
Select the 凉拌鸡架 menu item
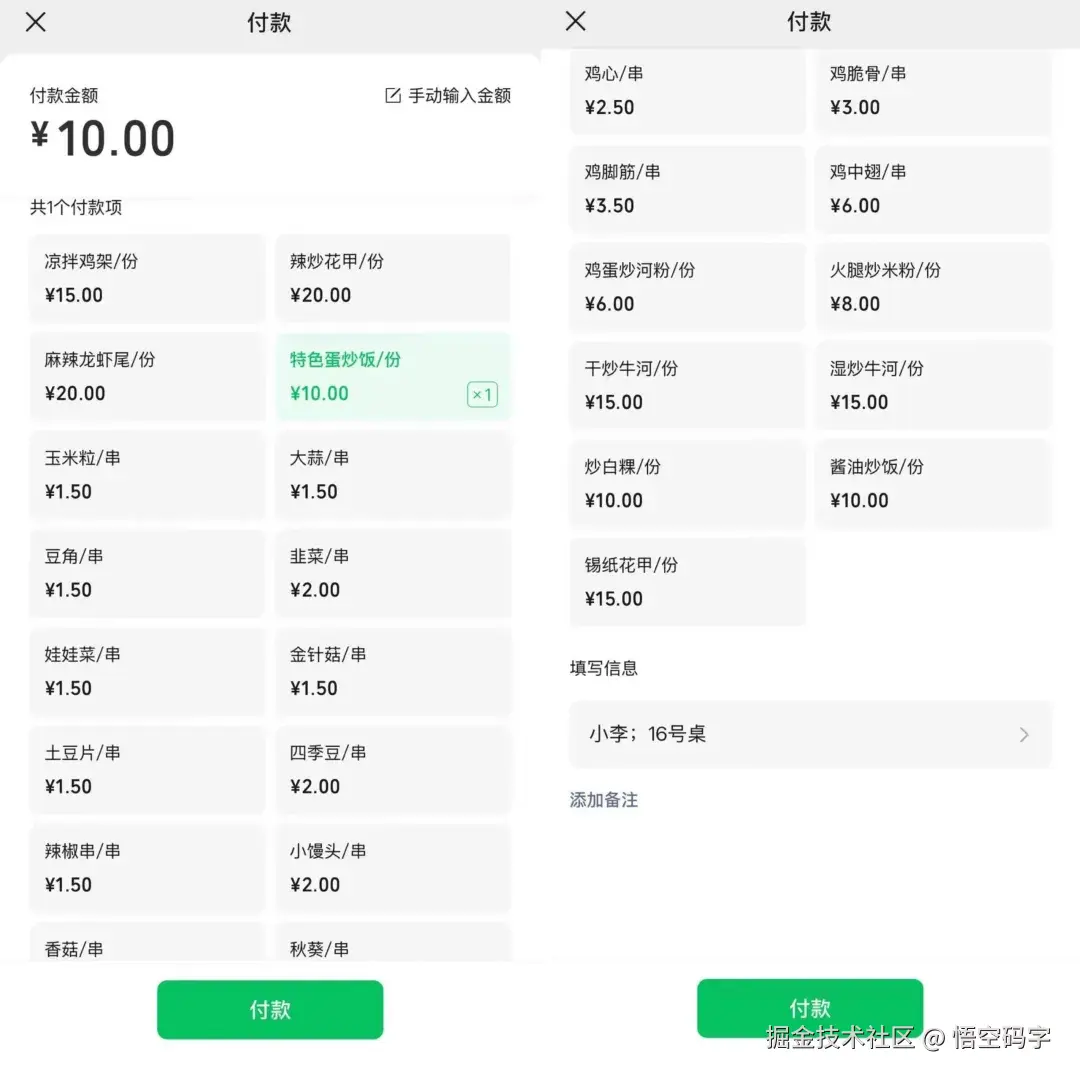pos(146,278)
